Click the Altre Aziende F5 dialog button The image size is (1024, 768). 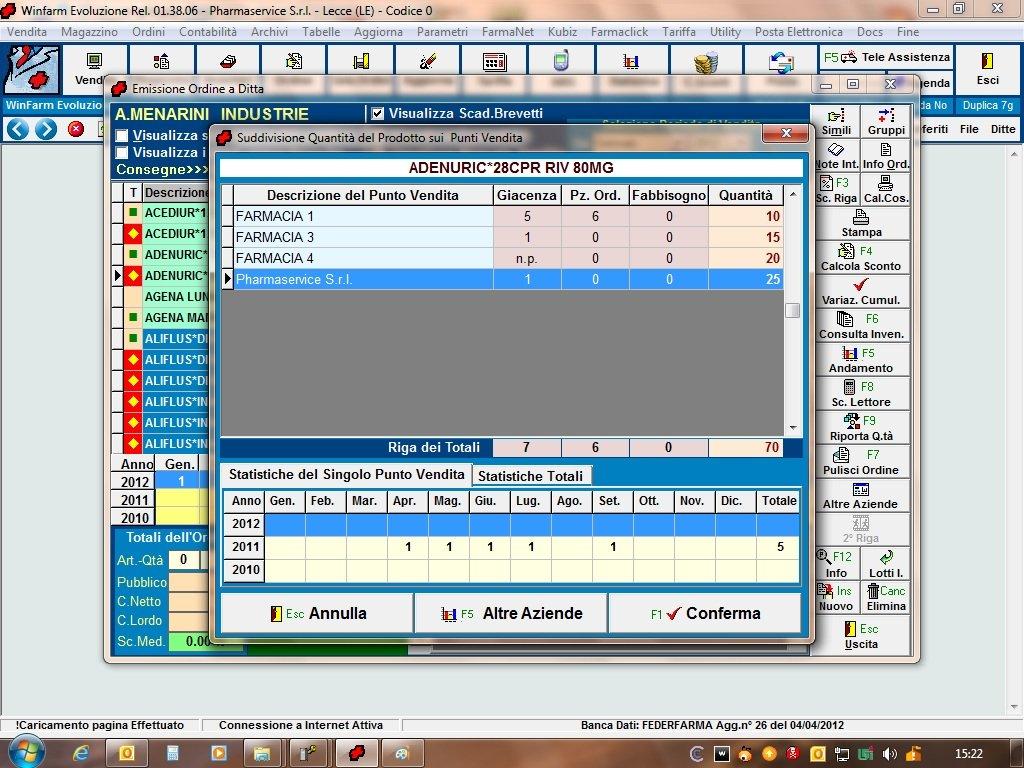click(x=511, y=613)
